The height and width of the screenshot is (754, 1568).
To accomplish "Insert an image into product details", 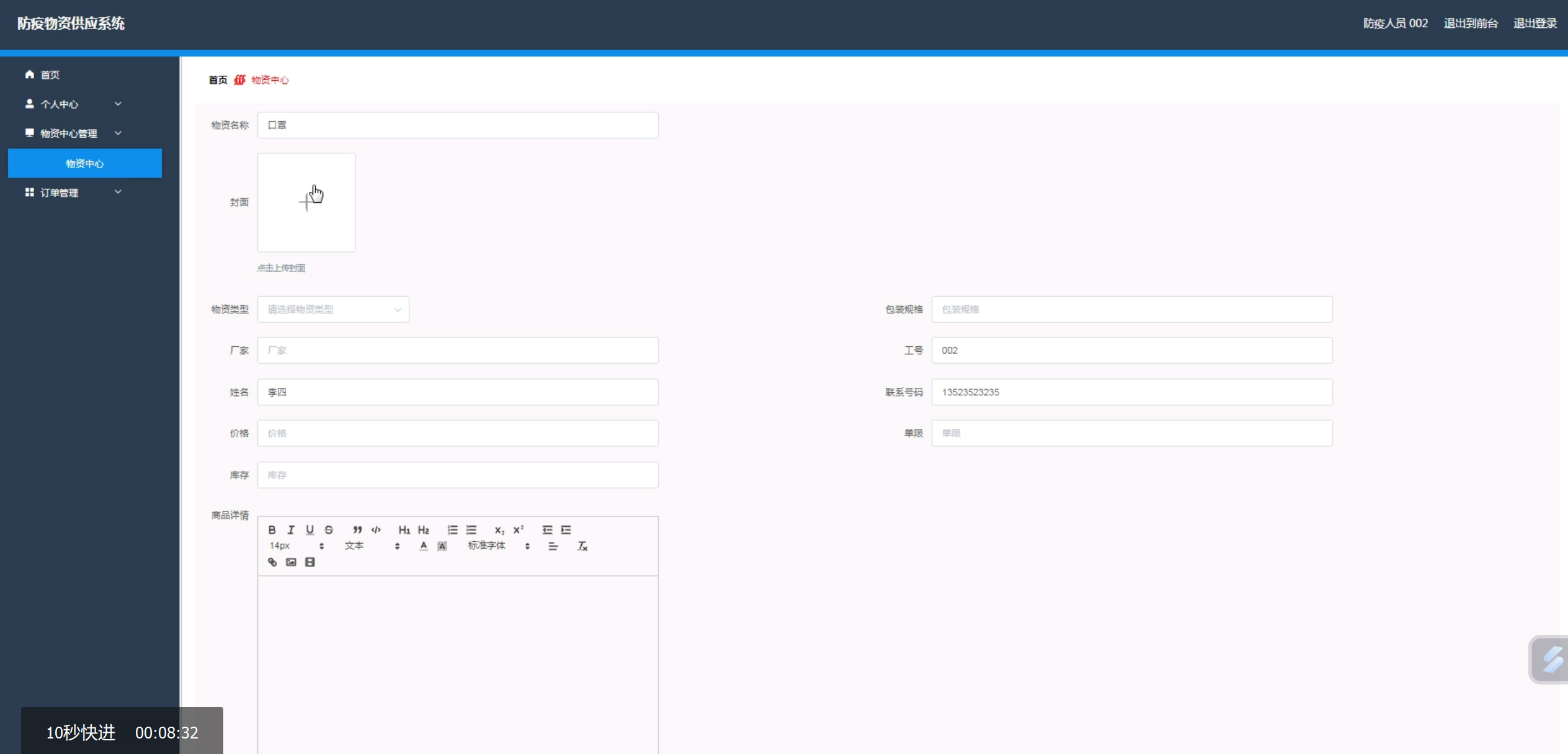I will (x=291, y=562).
